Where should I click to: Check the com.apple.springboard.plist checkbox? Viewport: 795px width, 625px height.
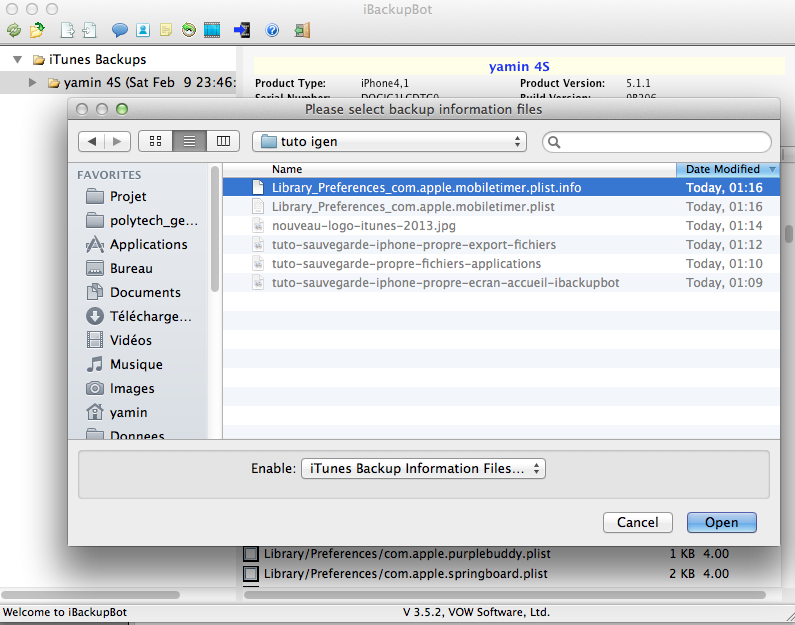[250, 574]
